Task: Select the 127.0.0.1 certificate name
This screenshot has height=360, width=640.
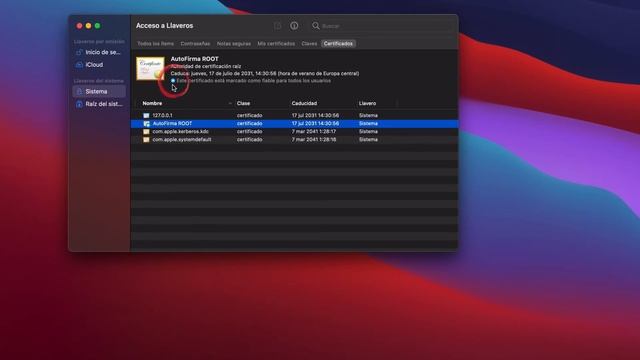Action: 162,116
